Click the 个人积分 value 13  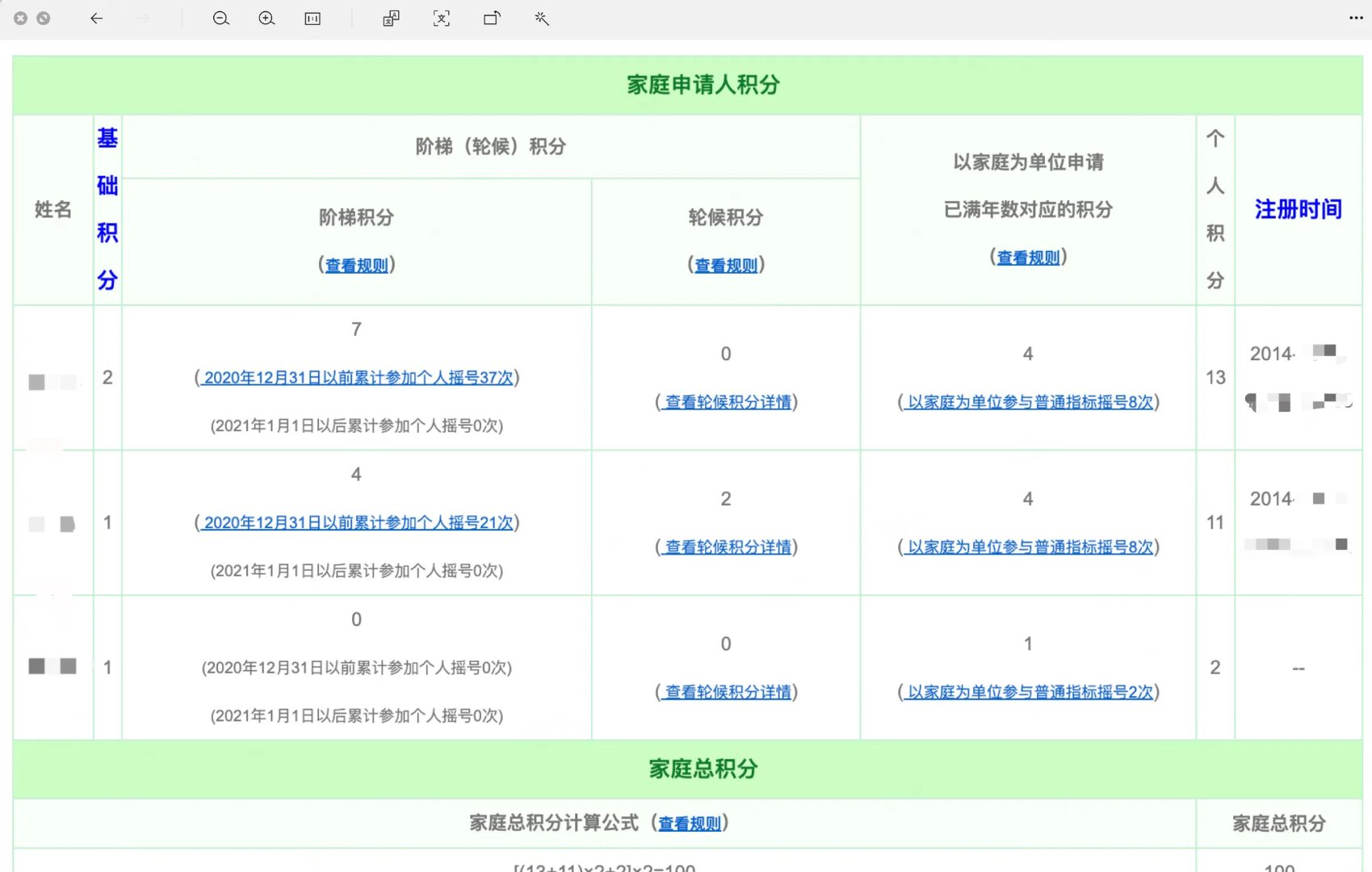tap(1215, 378)
